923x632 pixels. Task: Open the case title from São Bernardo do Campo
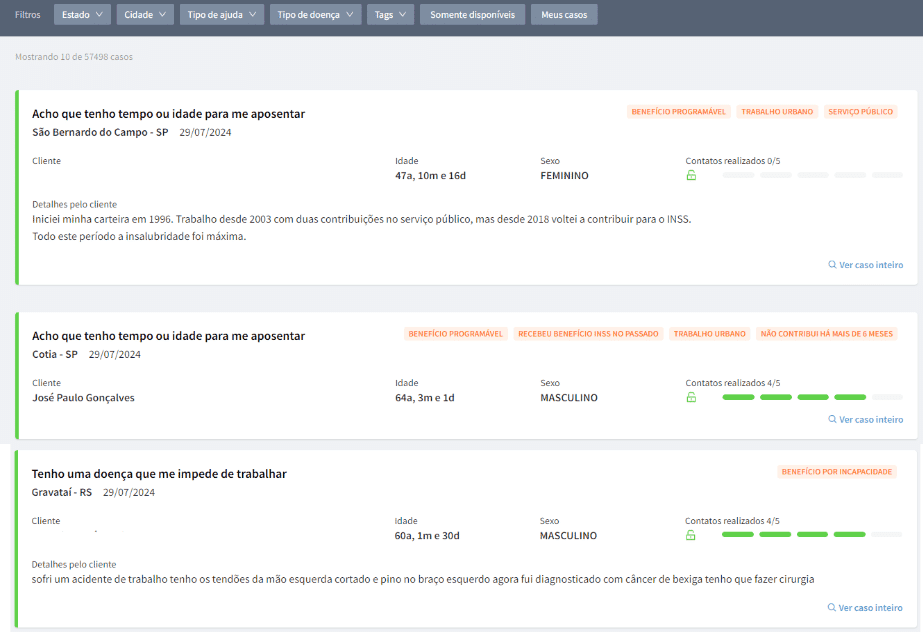pyautogui.click(x=168, y=114)
